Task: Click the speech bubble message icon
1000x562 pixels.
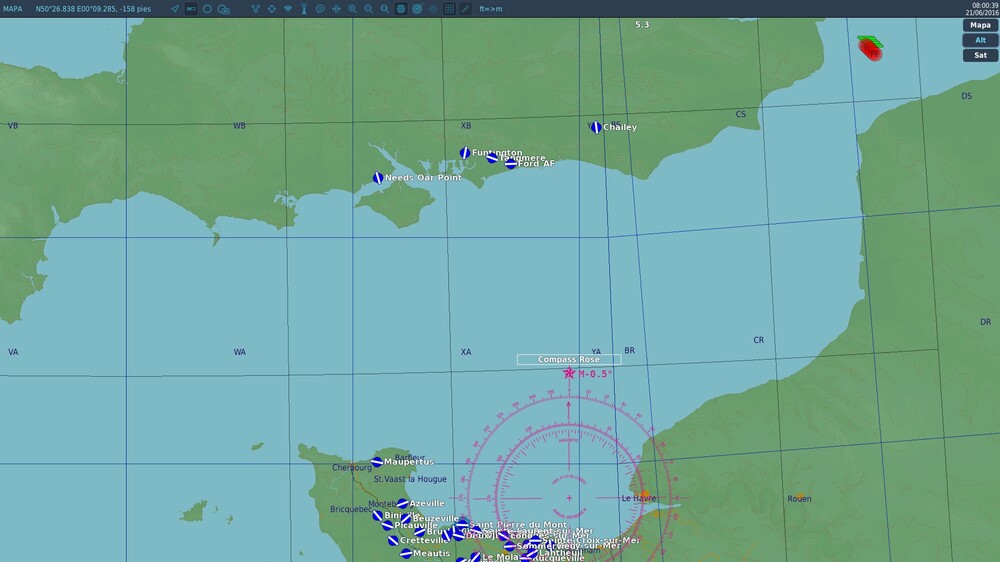Action: coord(320,9)
